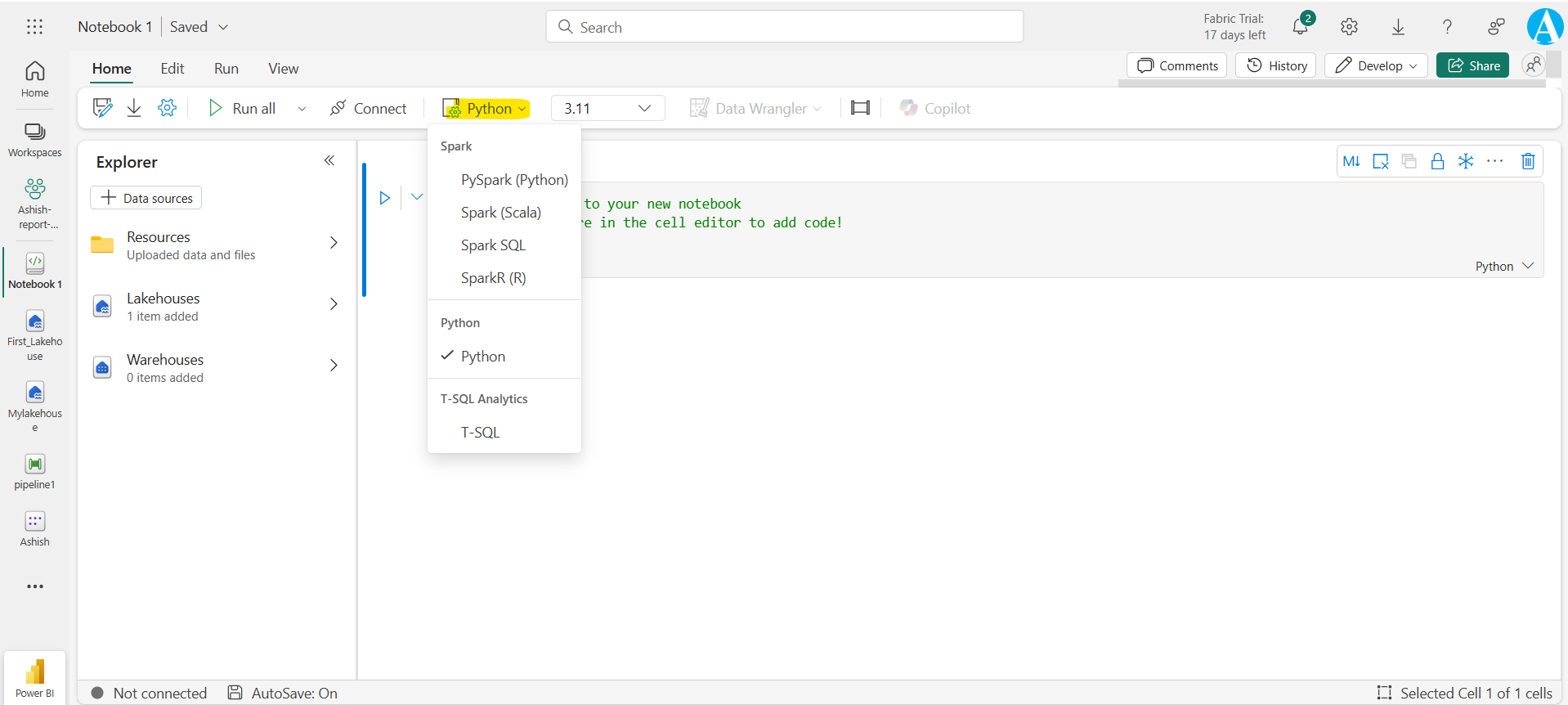The width and height of the screenshot is (1568, 705).
Task: Switch to the Edit tab
Action: tap(172, 69)
